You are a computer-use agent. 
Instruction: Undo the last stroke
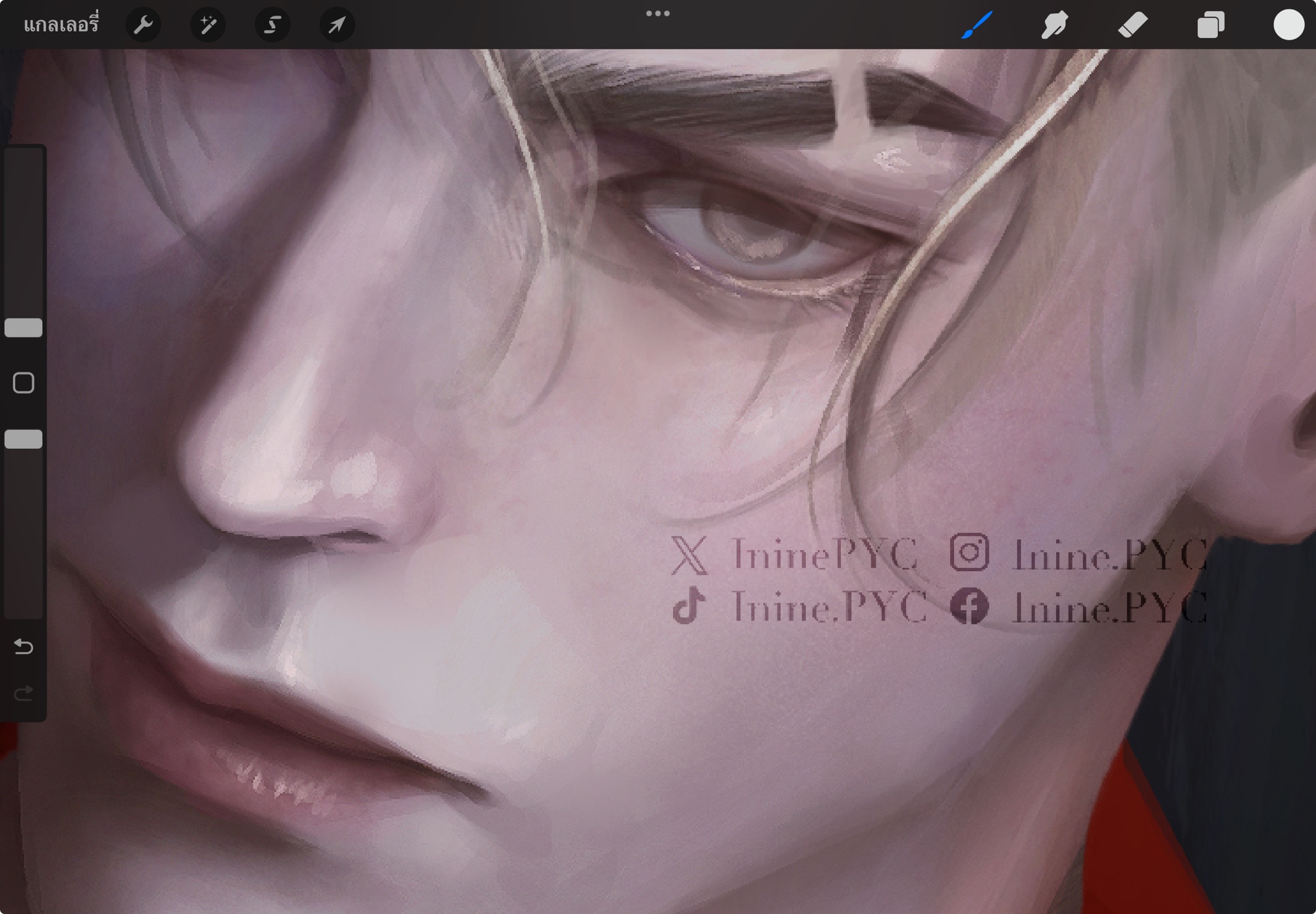(x=24, y=647)
